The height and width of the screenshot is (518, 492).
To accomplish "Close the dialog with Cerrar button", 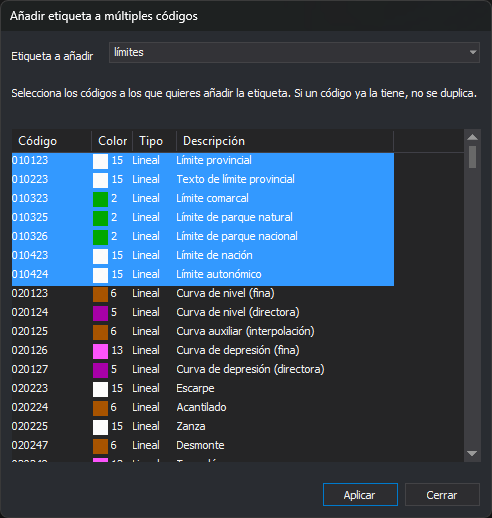I will point(442,495).
